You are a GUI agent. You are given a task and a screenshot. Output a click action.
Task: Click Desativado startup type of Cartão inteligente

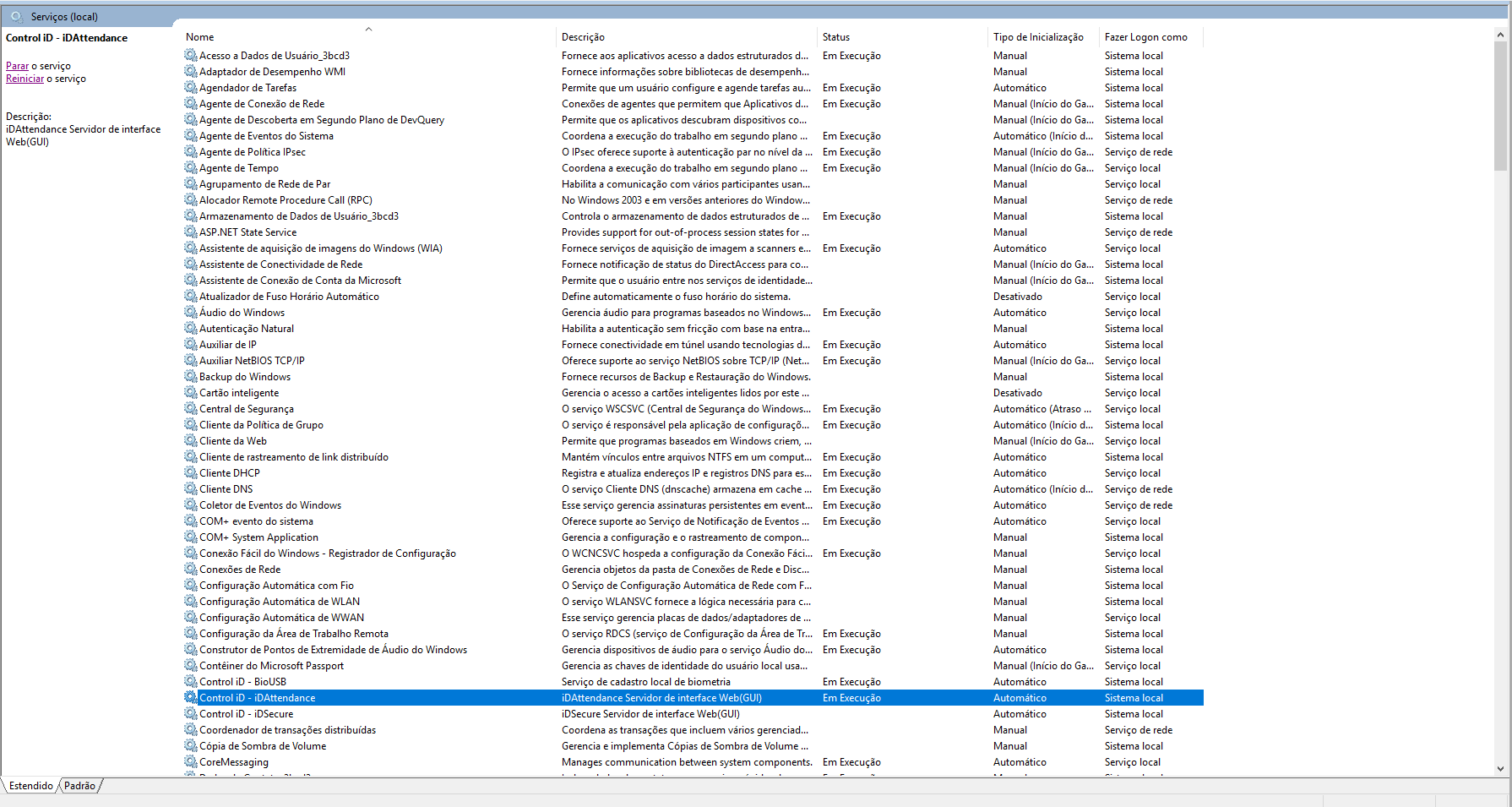click(x=1018, y=393)
